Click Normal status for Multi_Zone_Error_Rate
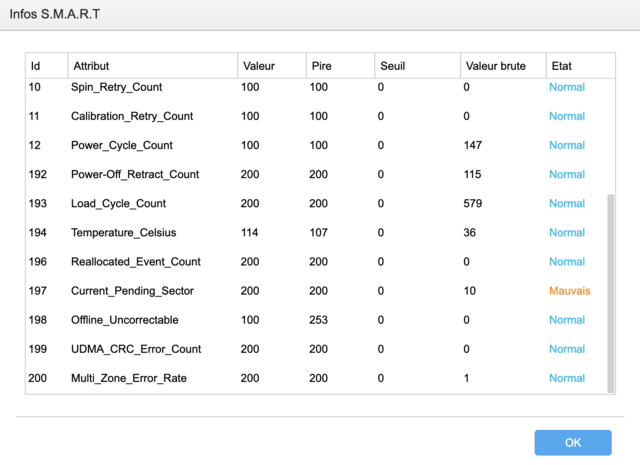 click(567, 378)
